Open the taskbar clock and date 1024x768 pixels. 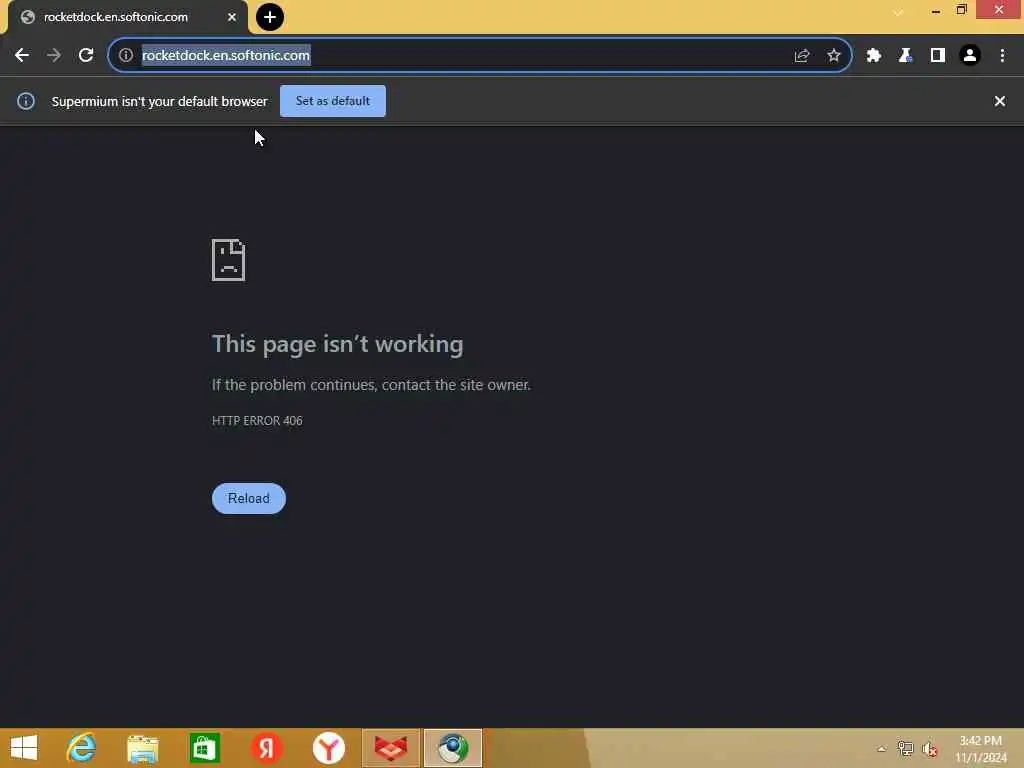point(980,749)
